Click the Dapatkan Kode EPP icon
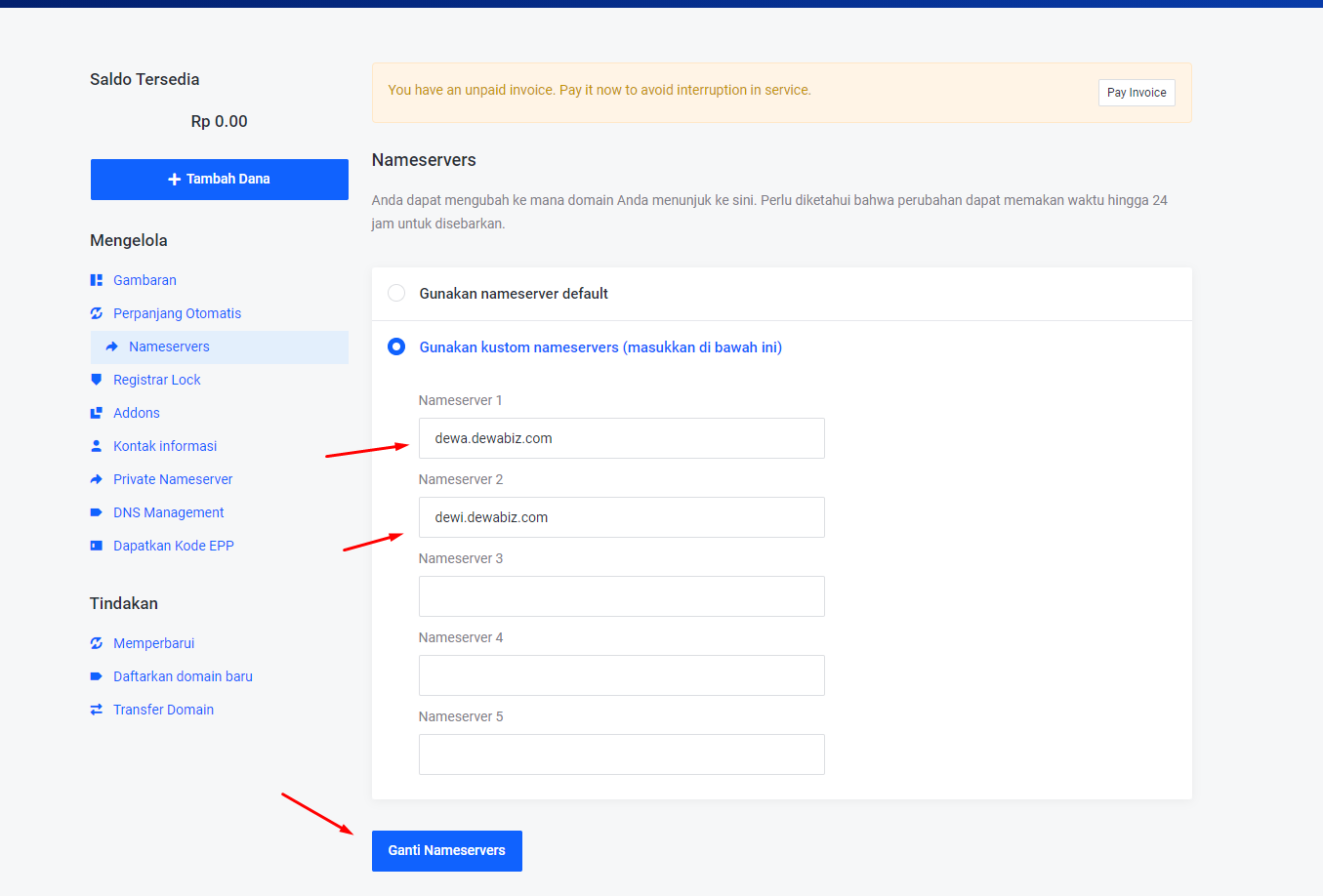This screenshot has width=1323, height=896. [x=97, y=546]
